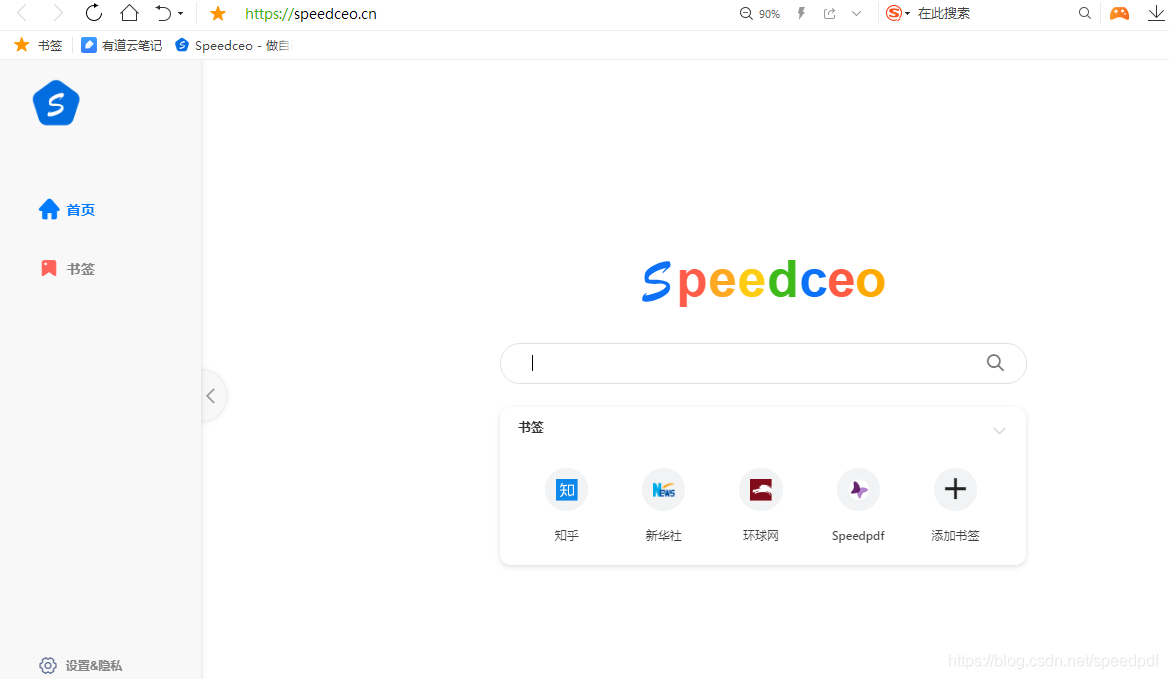This screenshot has height=679, width=1169.
Task: Open the 新华社 bookmark icon
Action: (664, 490)
